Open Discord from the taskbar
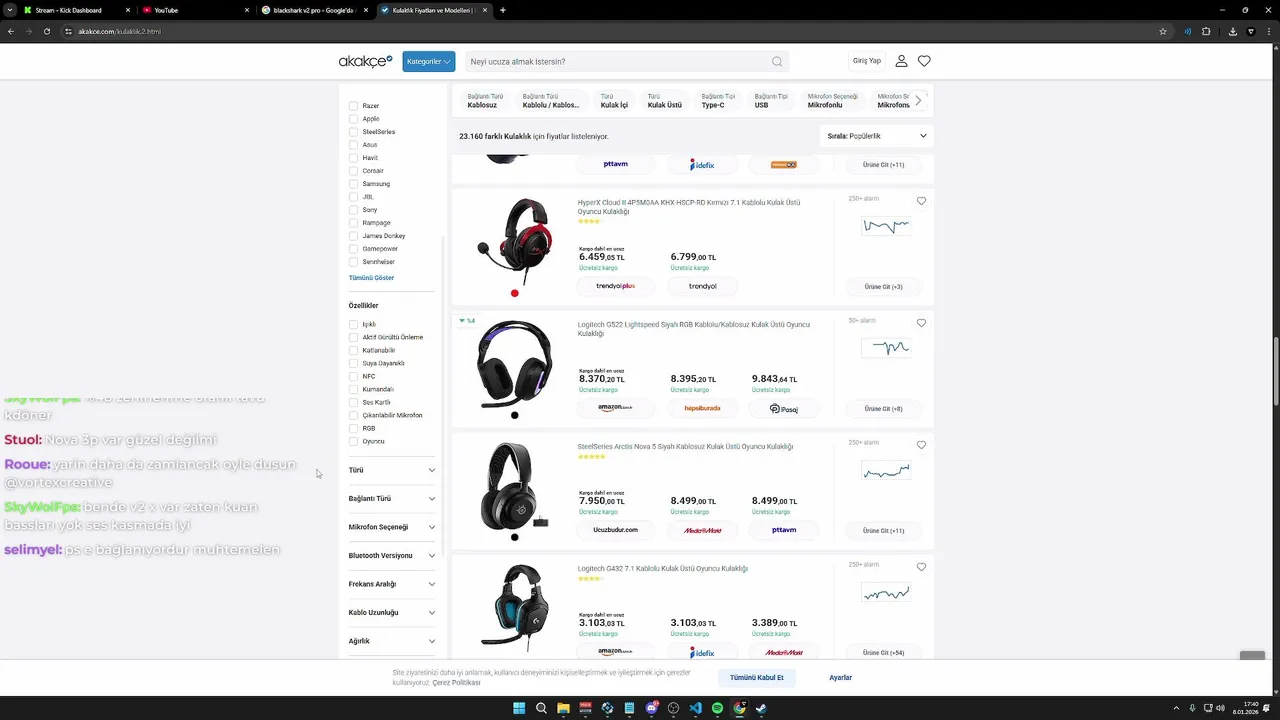 pyautogui.click(x=651, y=708)
